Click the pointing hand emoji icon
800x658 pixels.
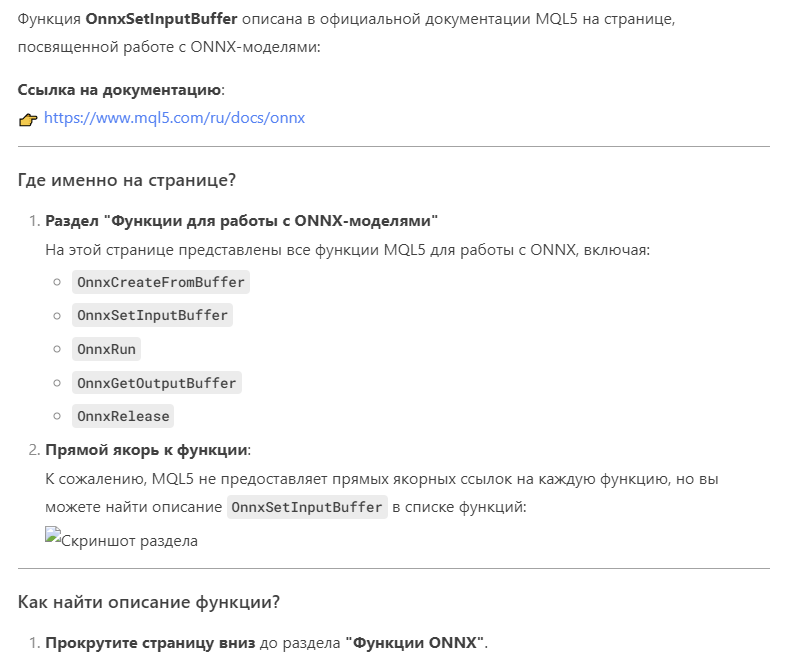tap(28, 119)
